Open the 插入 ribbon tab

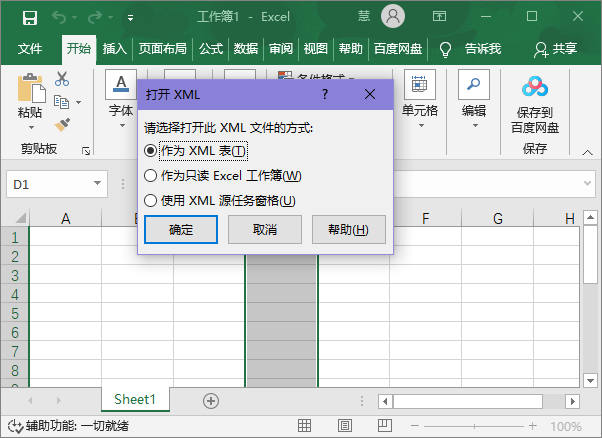[115, 48]
